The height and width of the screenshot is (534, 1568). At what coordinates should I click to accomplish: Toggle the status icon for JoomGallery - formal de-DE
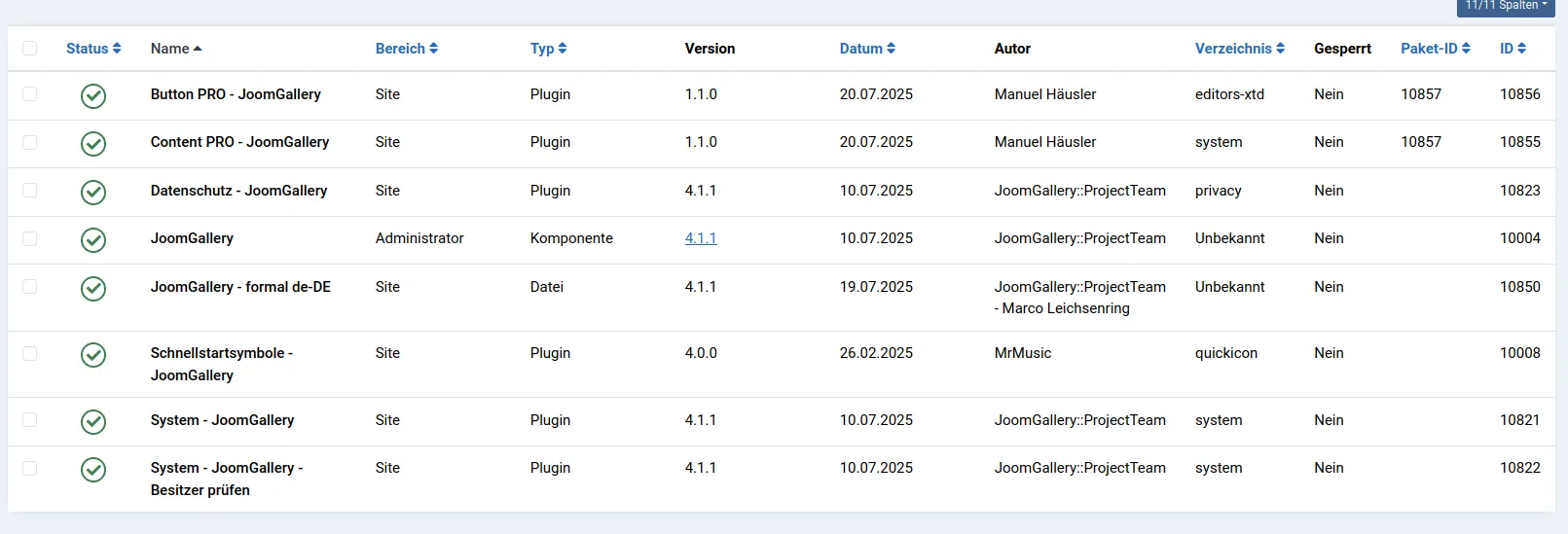(x=93, y=288)
